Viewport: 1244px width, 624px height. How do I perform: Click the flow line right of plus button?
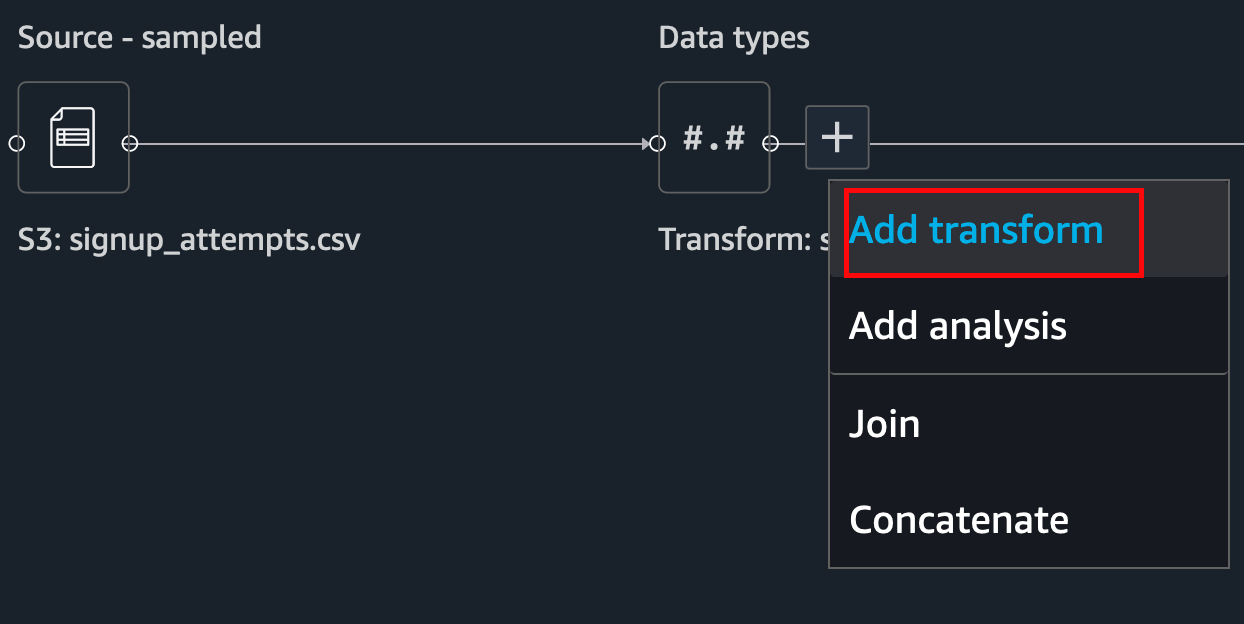(1056, 143)
